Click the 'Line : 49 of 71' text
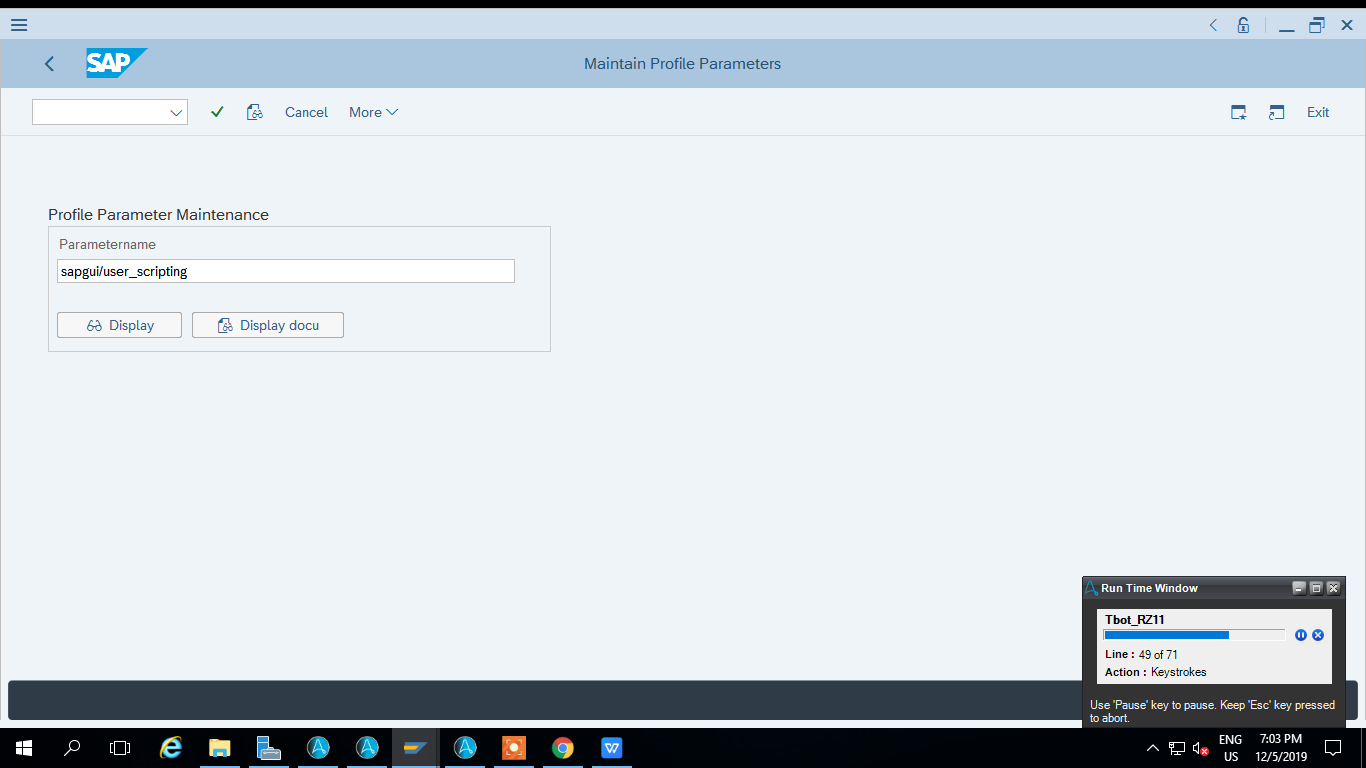Image resolution: width=1366 pixels, height=768 pixels. 1141,655
